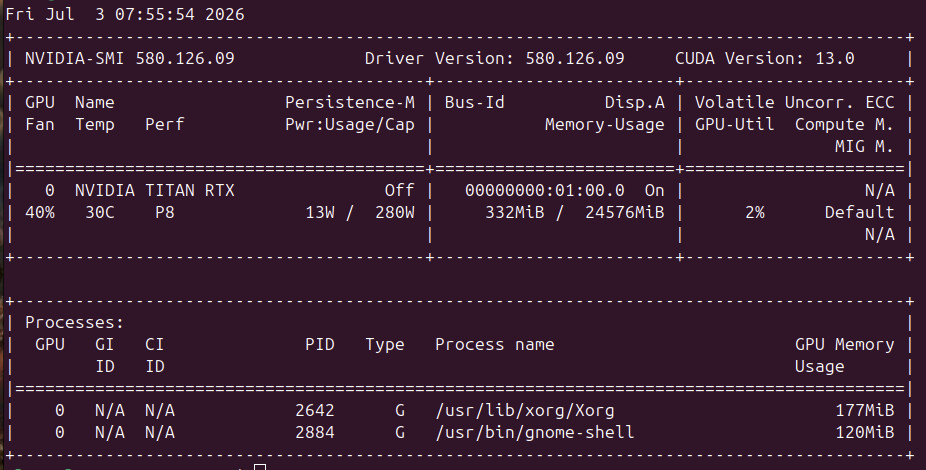Viewport: 926px width, 470px height.
Task: Click the gnome-shell memory usage "120MiB"
Action: (x=865, y=432)
